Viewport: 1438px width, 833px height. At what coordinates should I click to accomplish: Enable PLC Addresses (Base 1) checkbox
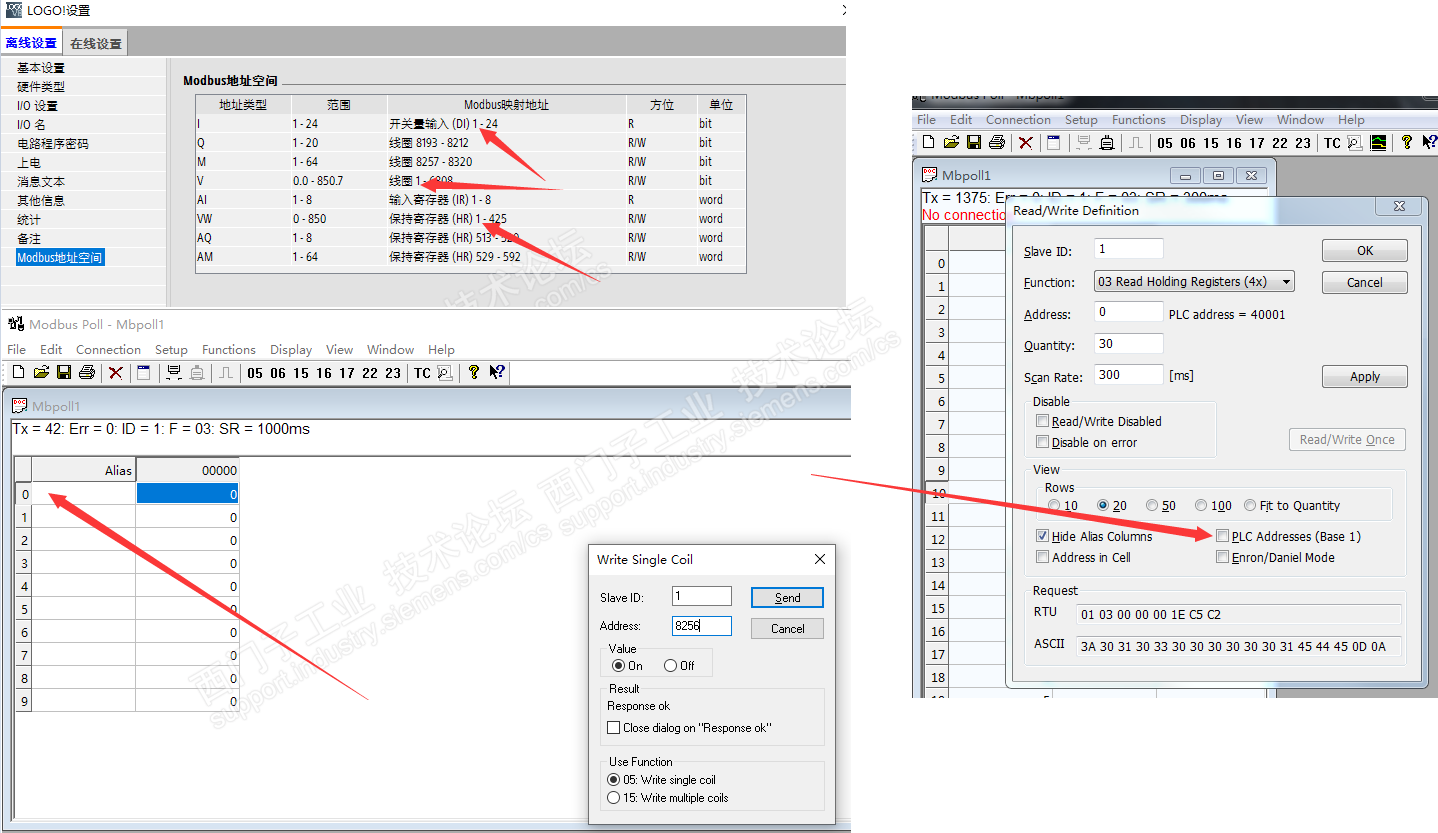pos(1222,536)
